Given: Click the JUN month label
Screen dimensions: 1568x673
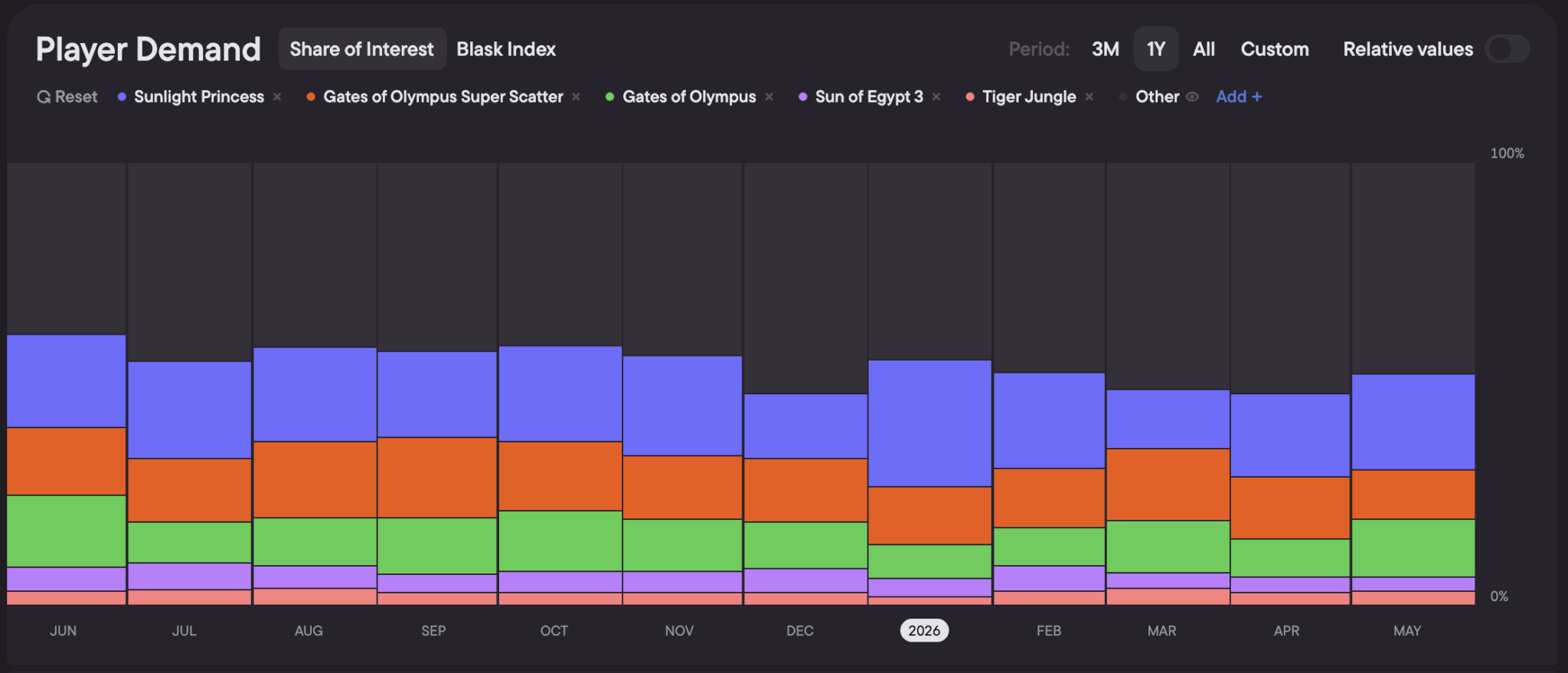Looking at the screenshot, I should pyautogui.click(x=64, y=631).
